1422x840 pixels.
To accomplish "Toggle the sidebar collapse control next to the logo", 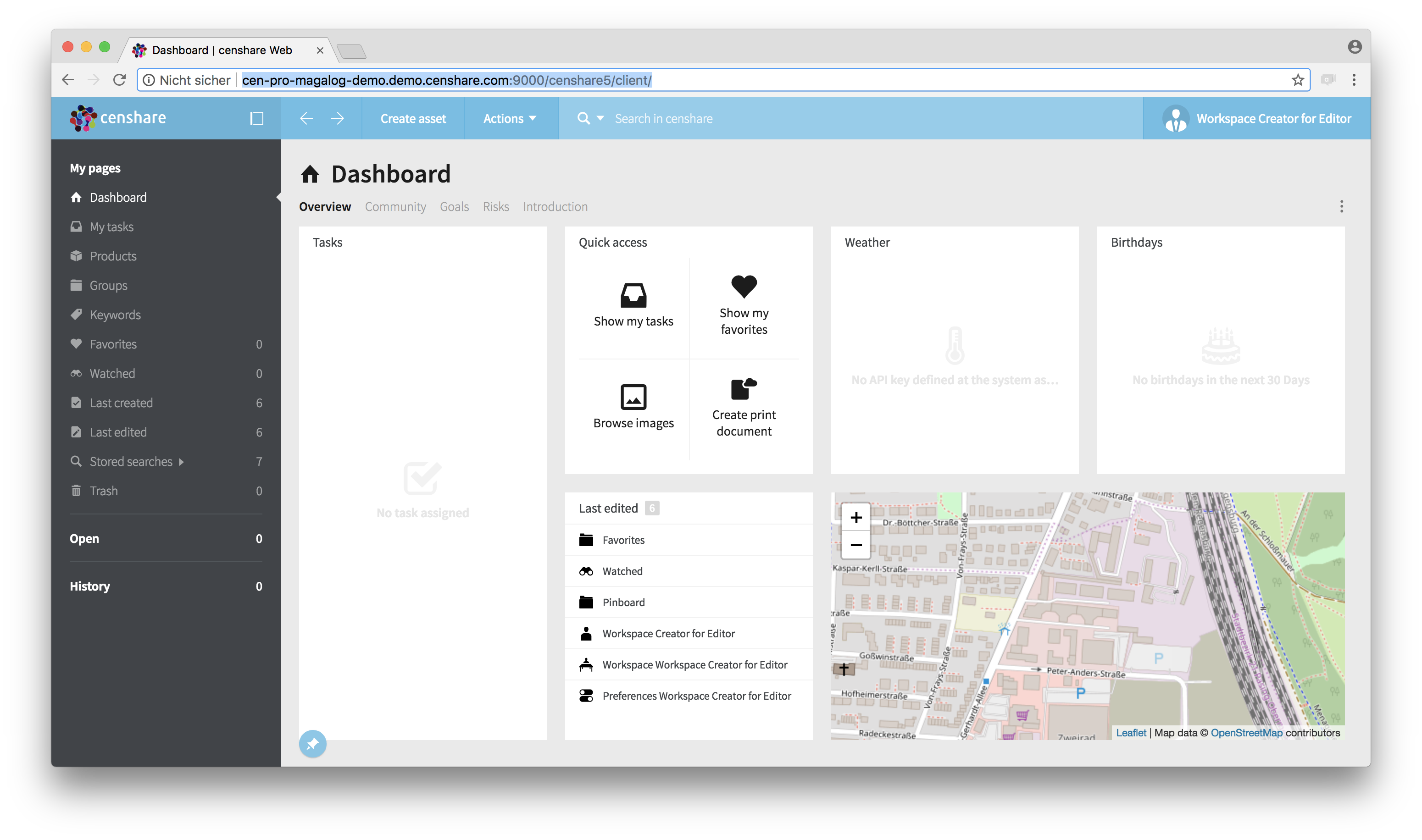I will 257,118.
